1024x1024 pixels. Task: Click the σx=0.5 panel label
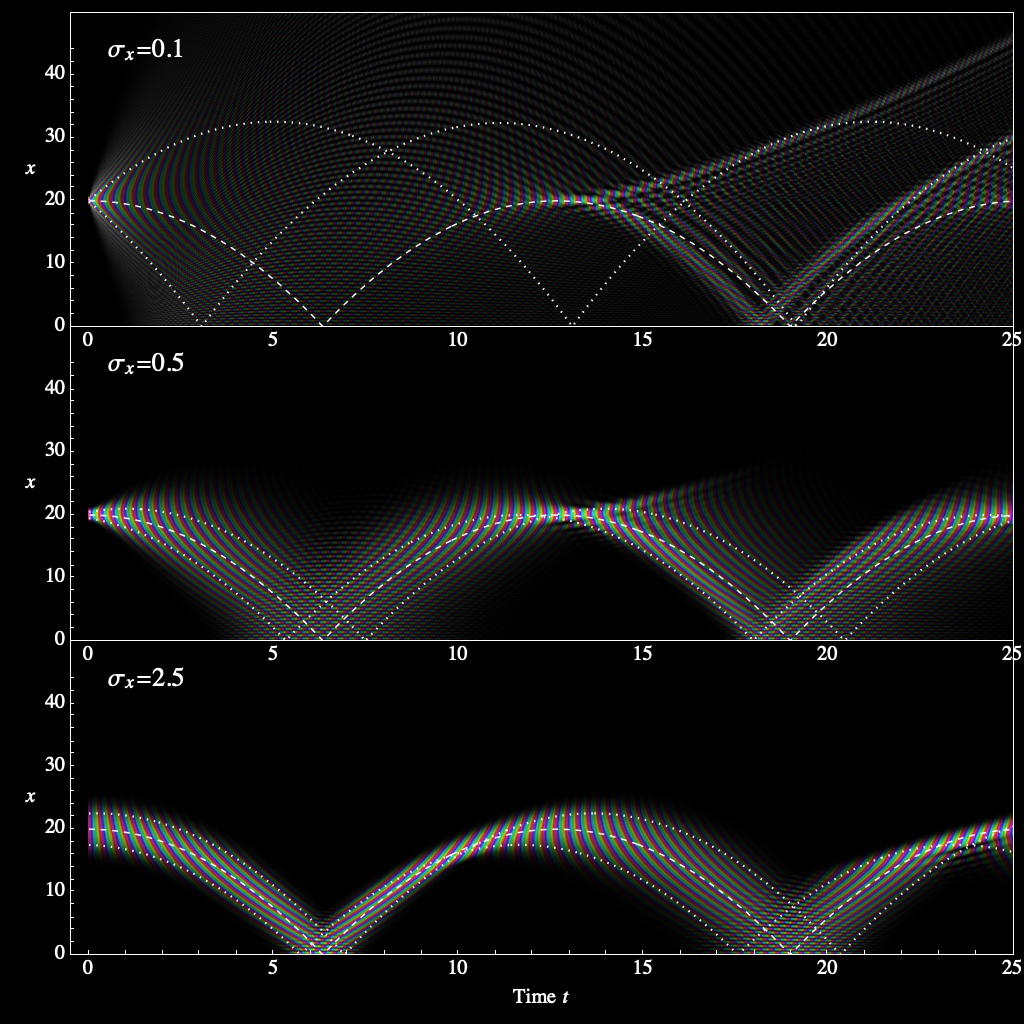[x=145, y=363]
